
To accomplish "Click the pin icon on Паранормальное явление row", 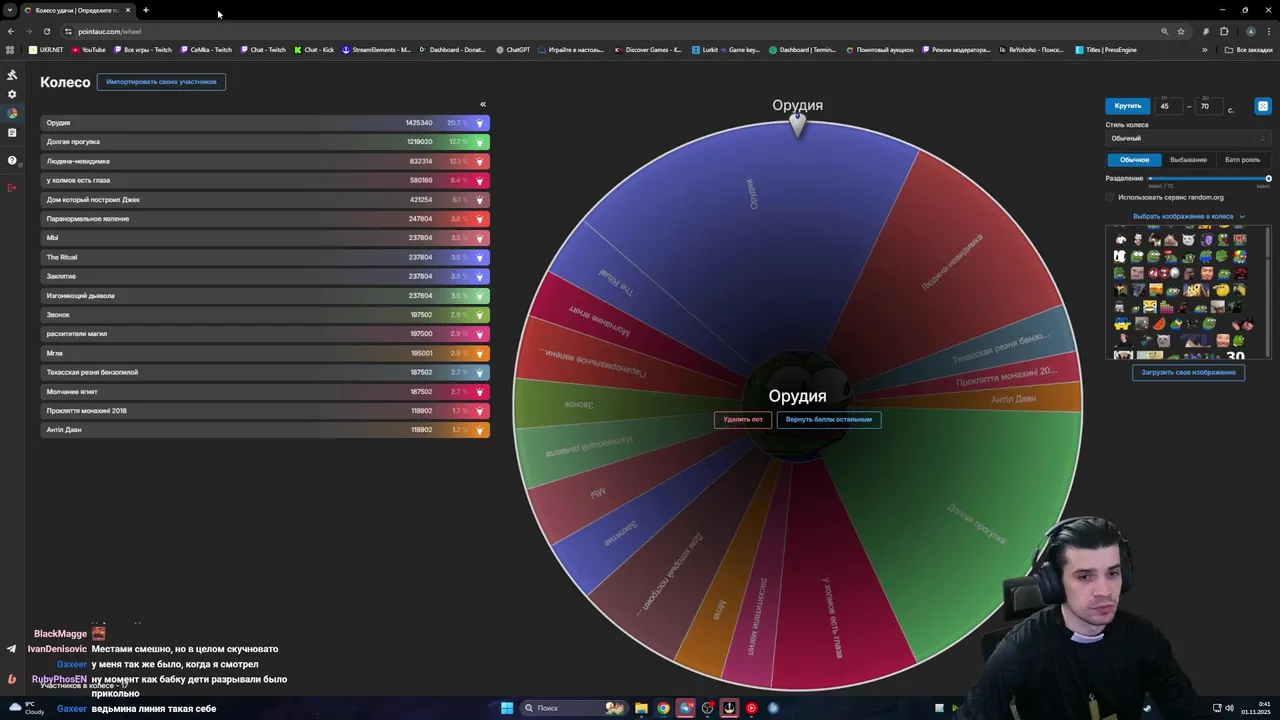I will click(480, 219).
